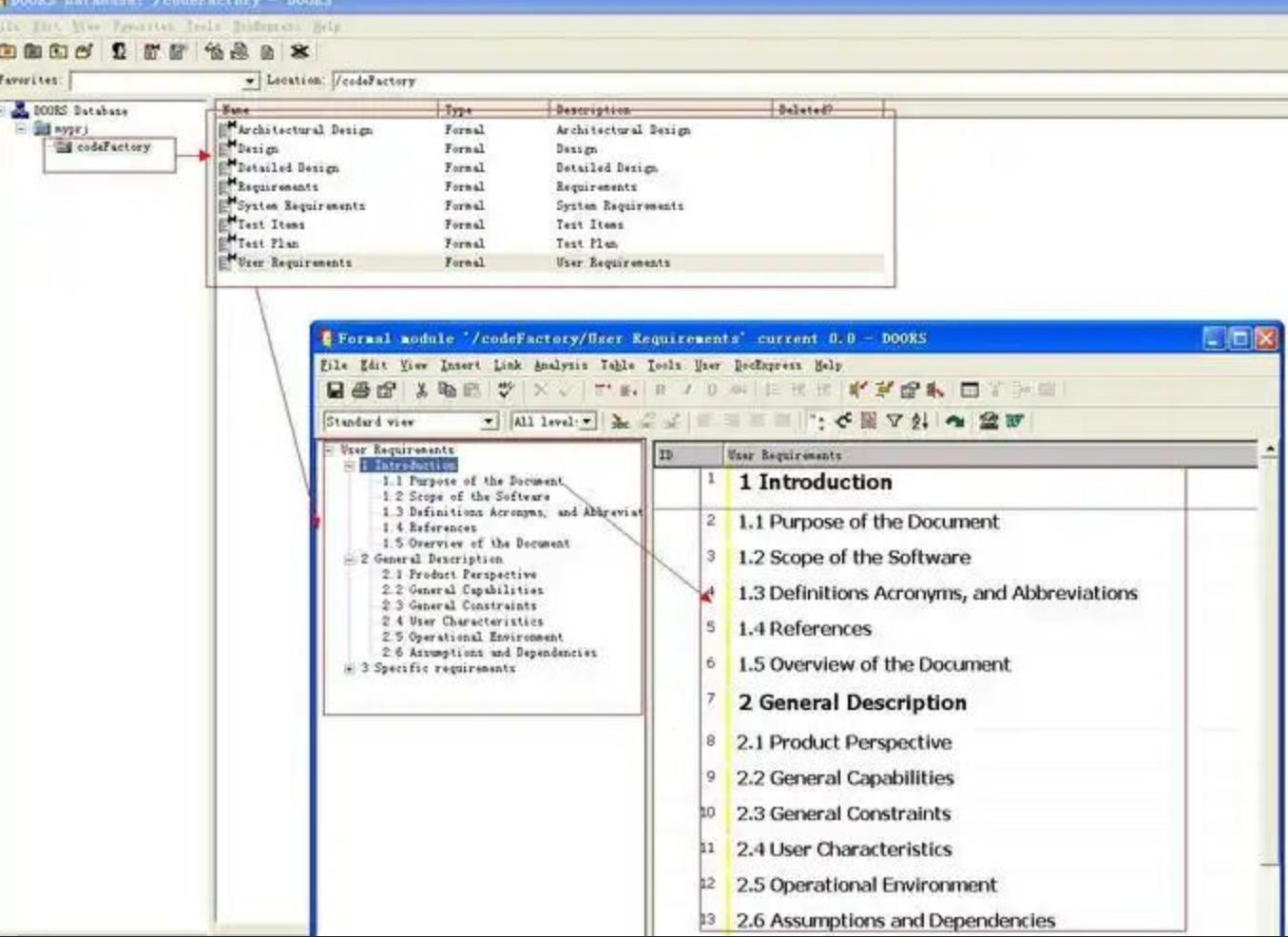Open the Analysis menu
Viewport: 1288px width, 937px height.
pos(561,365)
